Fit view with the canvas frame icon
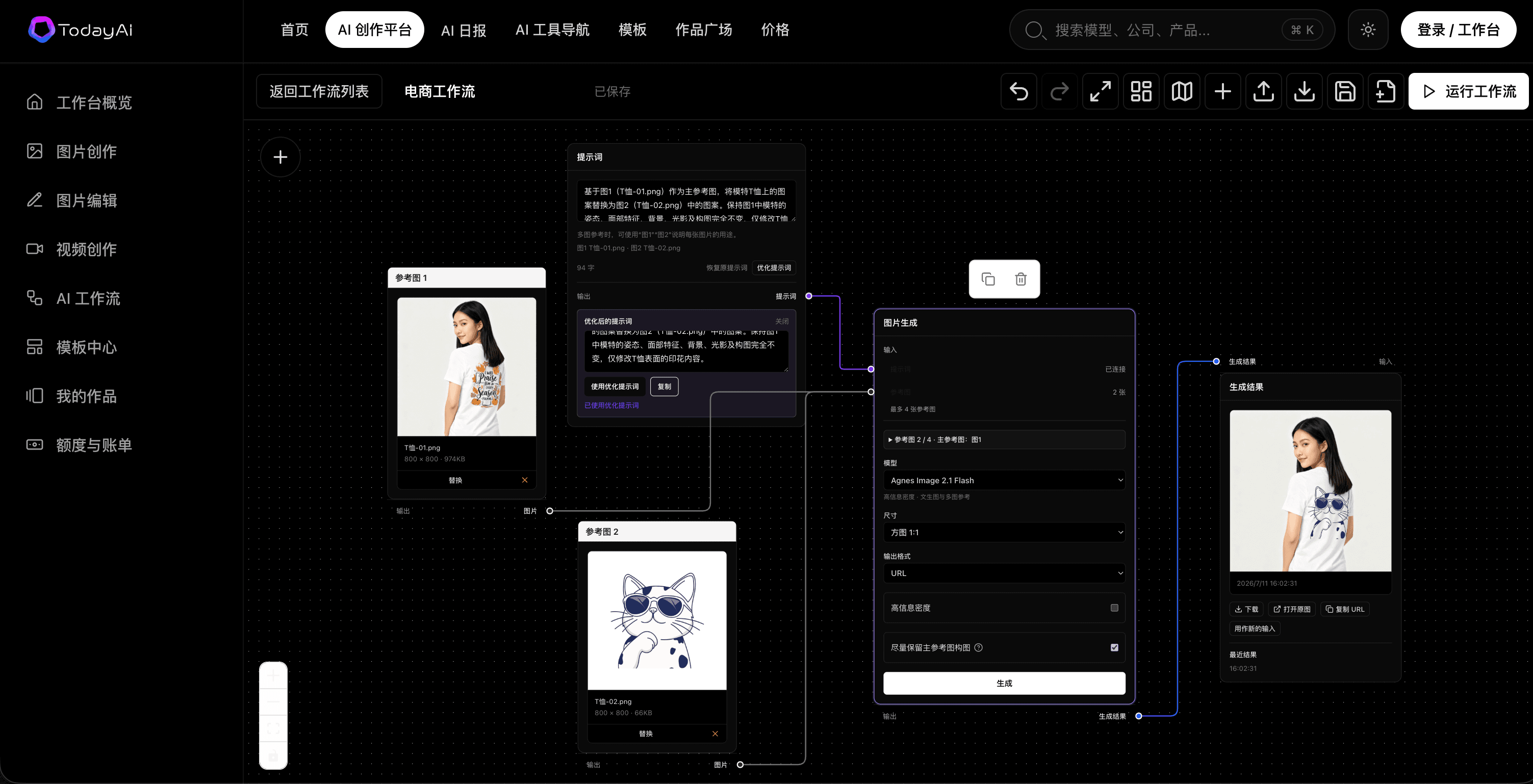Image resolution: width=1533 pixels, height=784 pixels. (x=273, y=728)
